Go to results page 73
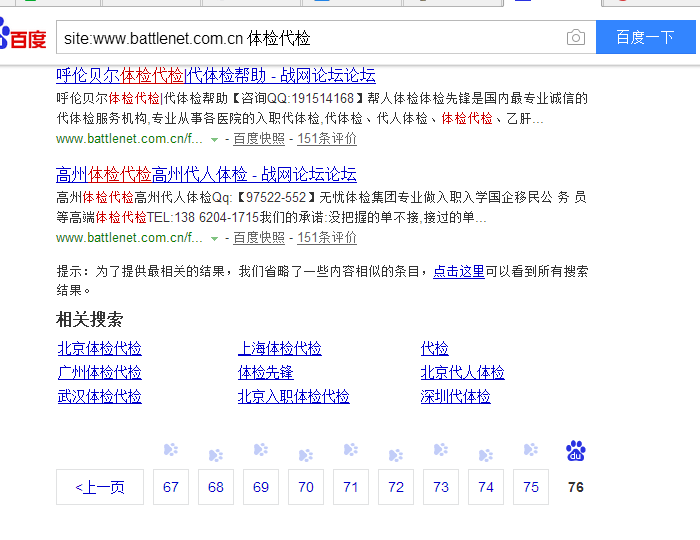 coord(441,487)
